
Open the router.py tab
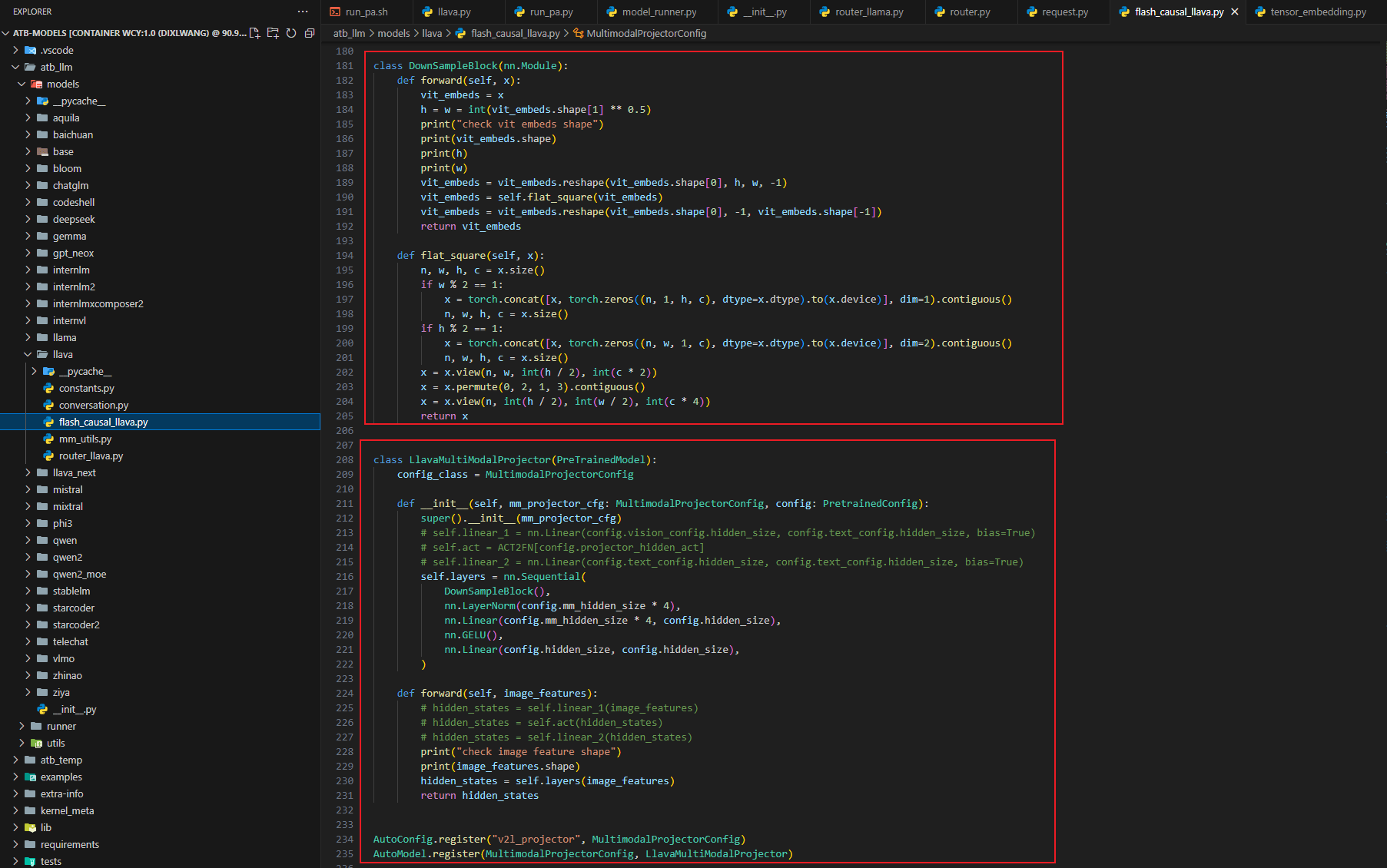coord(970,12)
